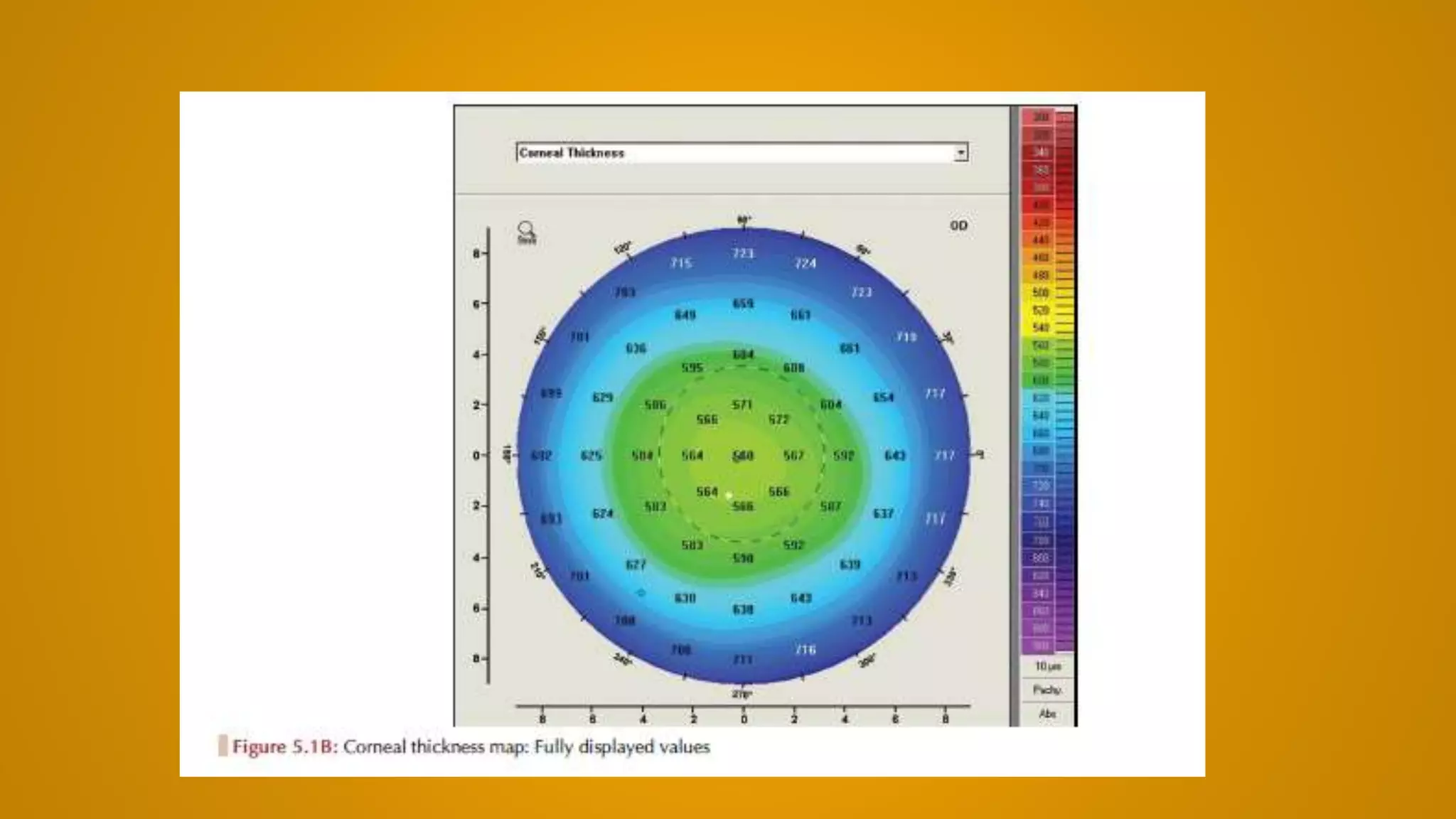Click the 90° angle marker at the map top

pos(744,220)
